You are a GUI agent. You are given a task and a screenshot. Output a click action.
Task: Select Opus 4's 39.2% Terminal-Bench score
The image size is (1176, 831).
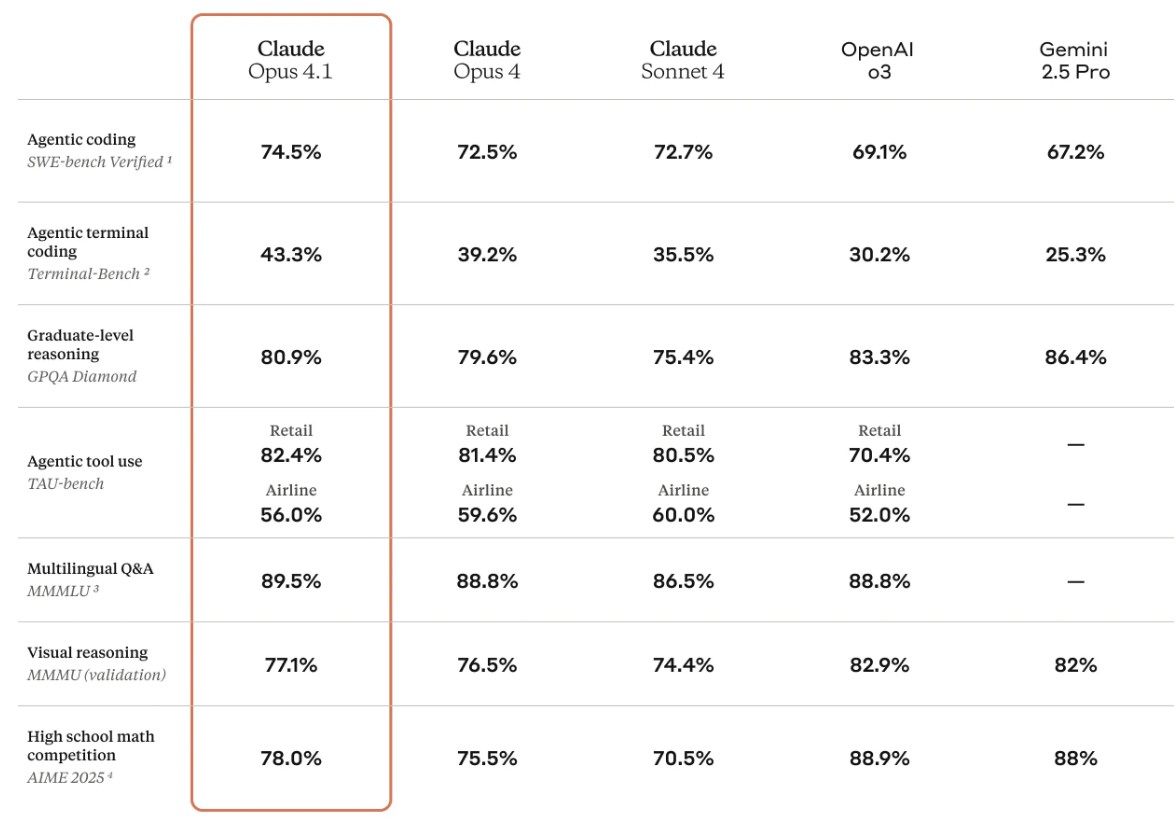tap(488, 255)
